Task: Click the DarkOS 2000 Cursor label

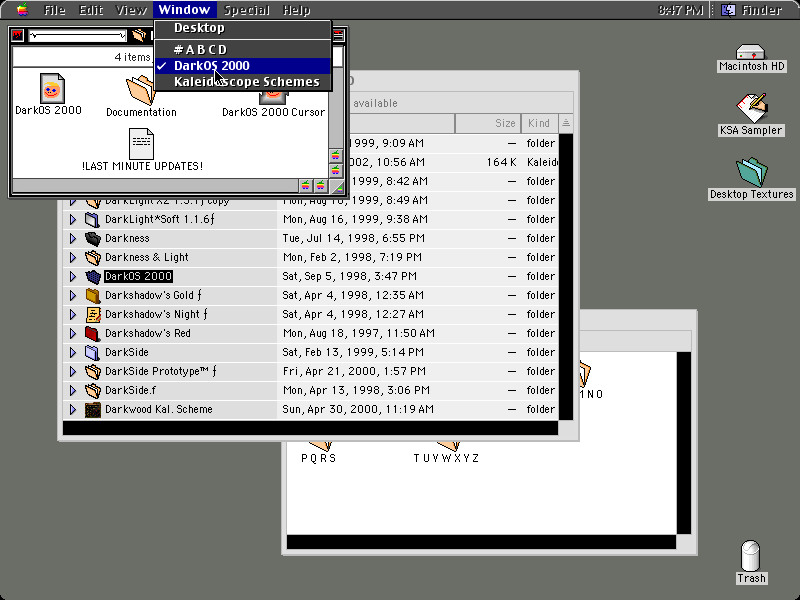Action: click(273, 112)
